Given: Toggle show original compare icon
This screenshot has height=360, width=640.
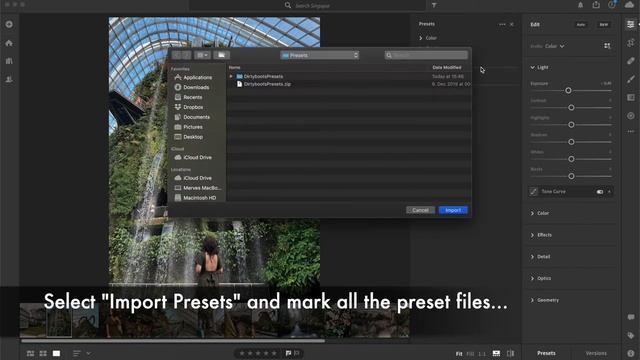Looking at the screenshot, I should coord(510,353).
